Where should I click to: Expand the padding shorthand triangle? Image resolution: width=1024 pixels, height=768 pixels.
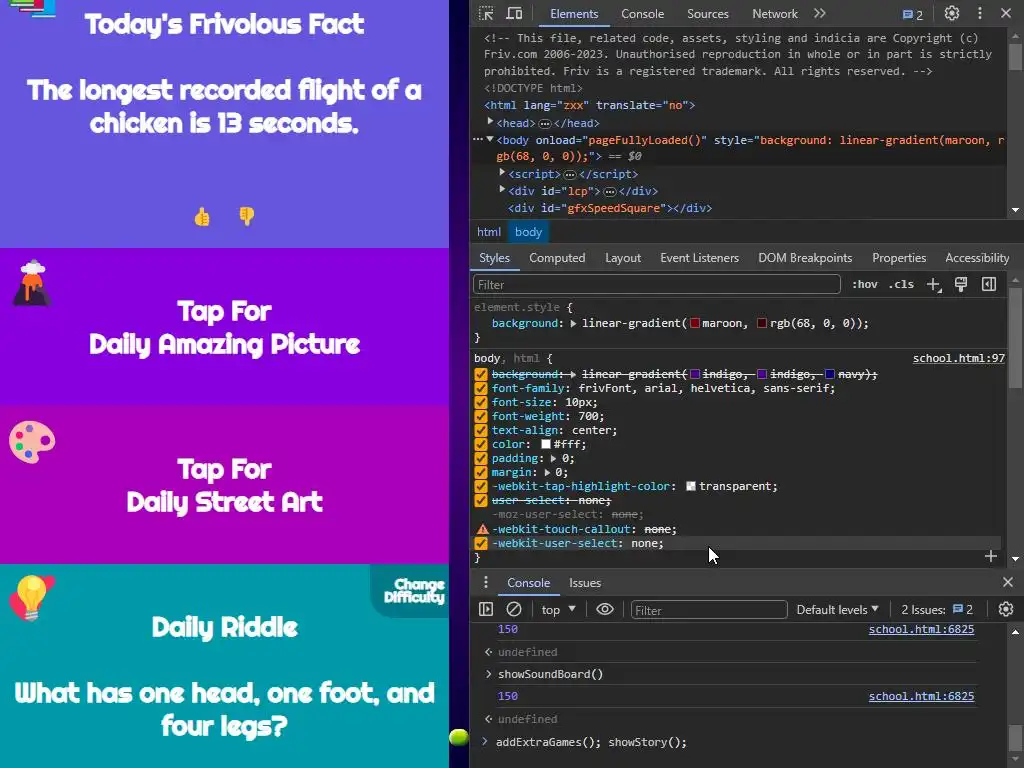553,458
